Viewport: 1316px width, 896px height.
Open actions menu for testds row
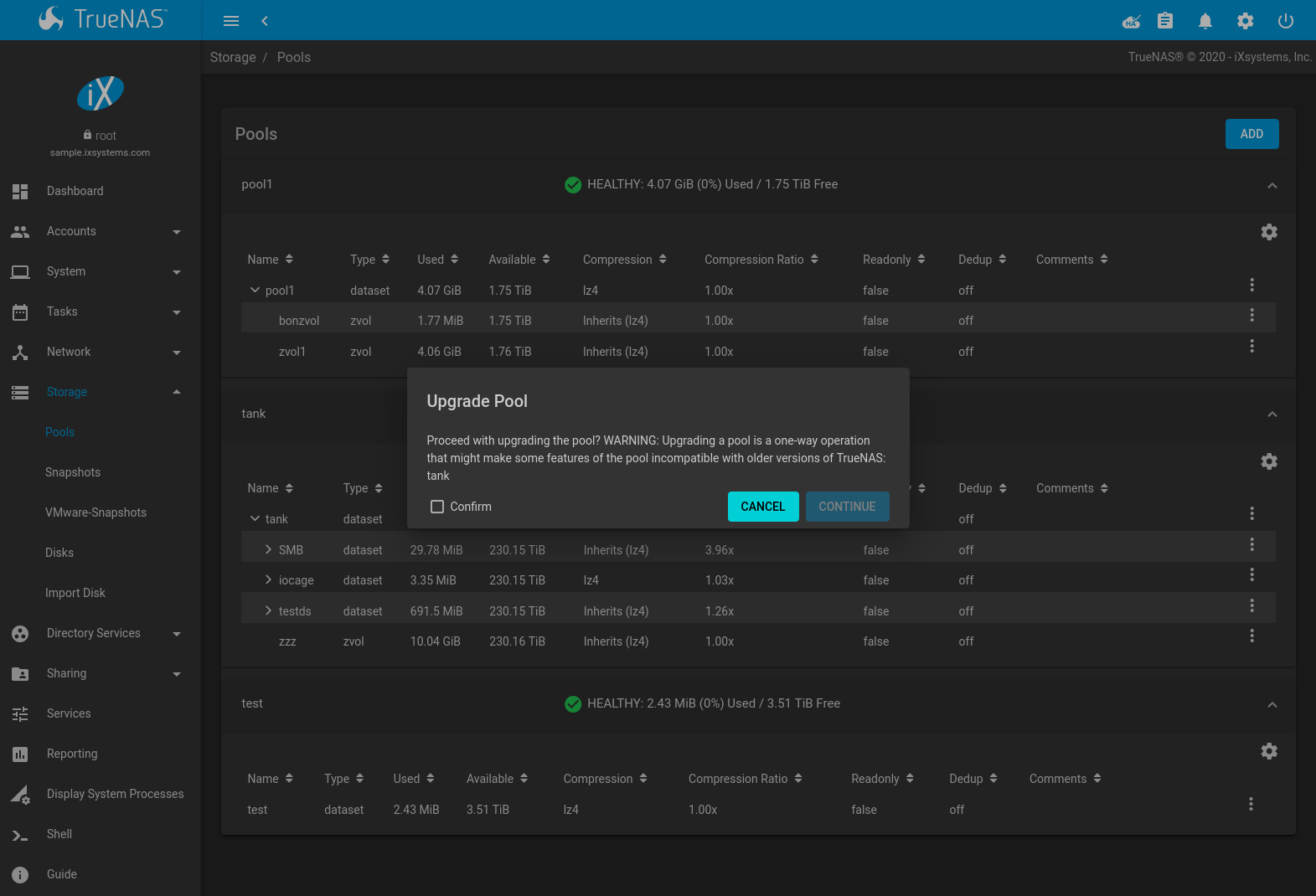[x=1252, y=605]
